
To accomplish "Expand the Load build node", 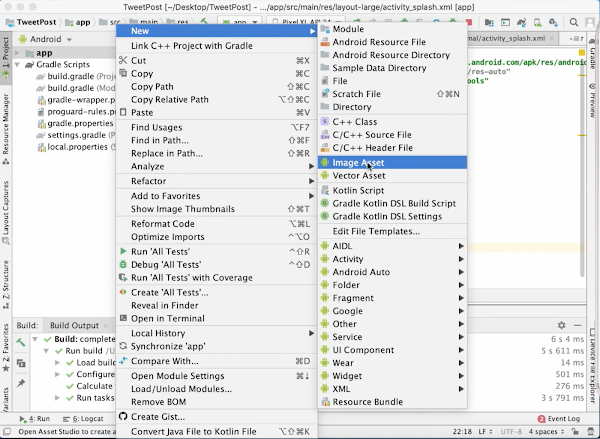I will click(x=57, y=362).
